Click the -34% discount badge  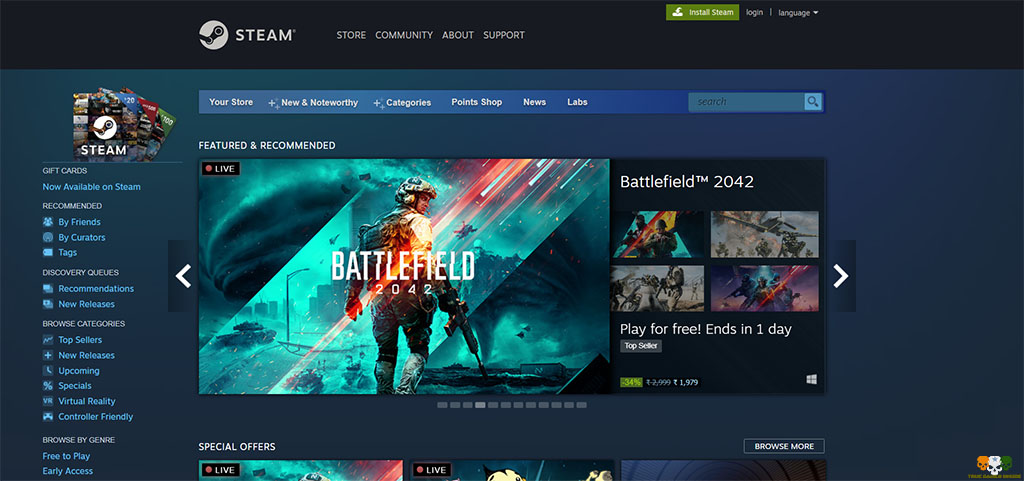(x=632, y=382)
